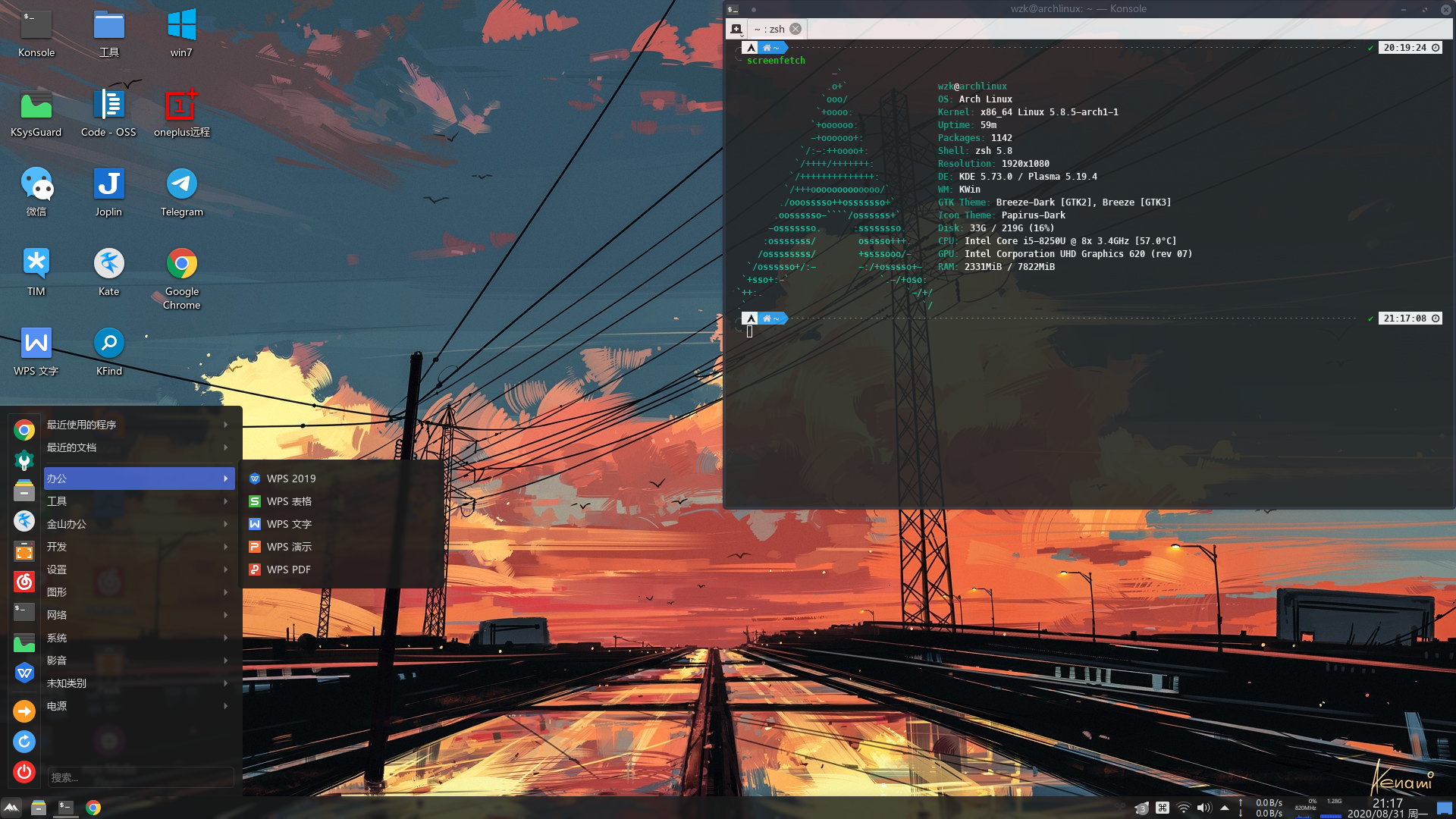Open Kate editor desktop icon

click(108, 272)
